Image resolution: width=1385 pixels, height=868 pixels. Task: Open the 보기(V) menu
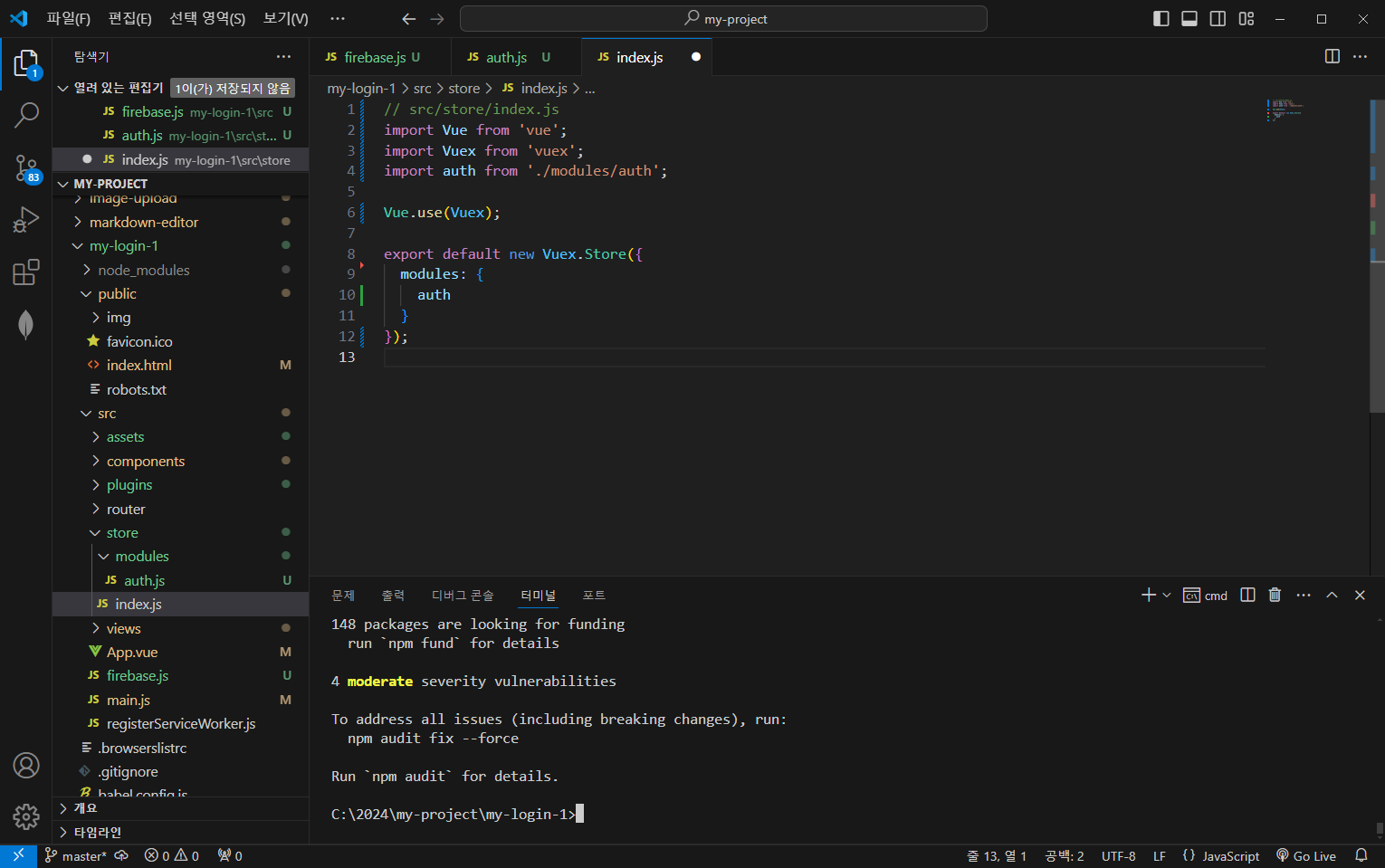pyautogui.click(x=286, y=18)
